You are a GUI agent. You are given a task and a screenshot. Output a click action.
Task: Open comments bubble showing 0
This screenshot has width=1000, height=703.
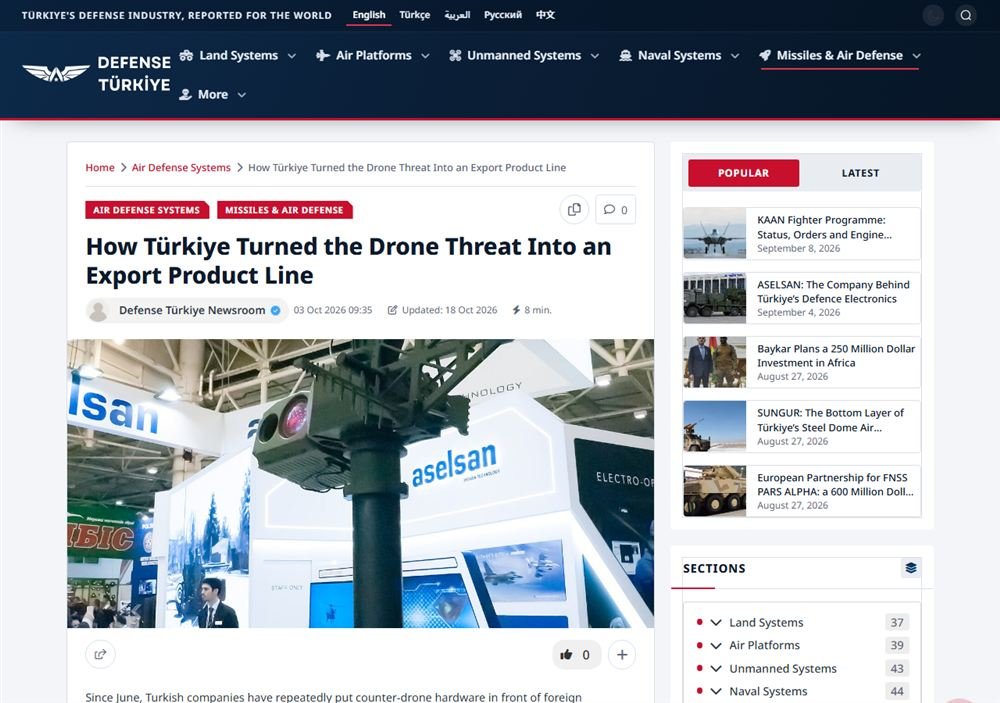click(x=615, y=209)
